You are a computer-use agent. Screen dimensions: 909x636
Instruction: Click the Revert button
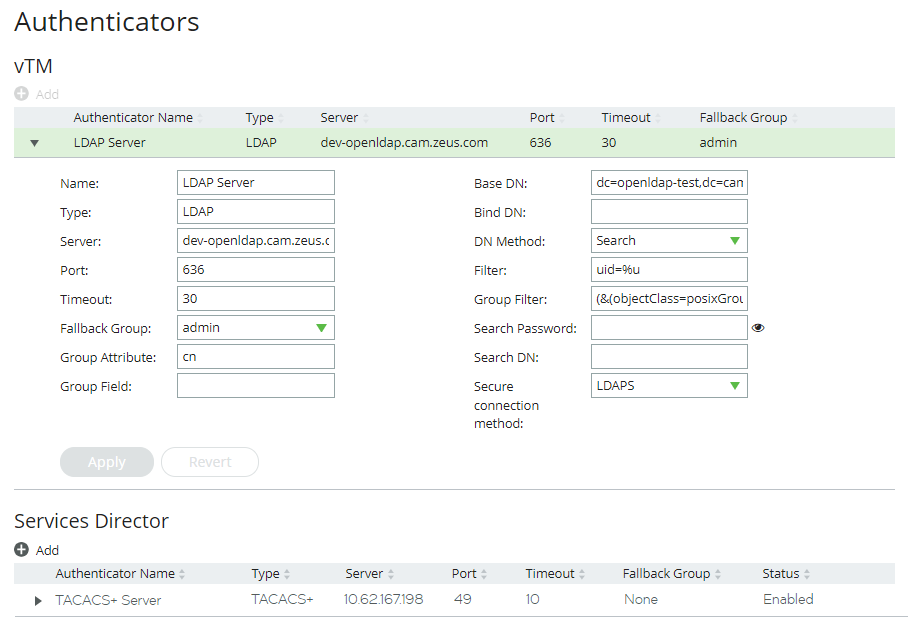pos(210,462)
